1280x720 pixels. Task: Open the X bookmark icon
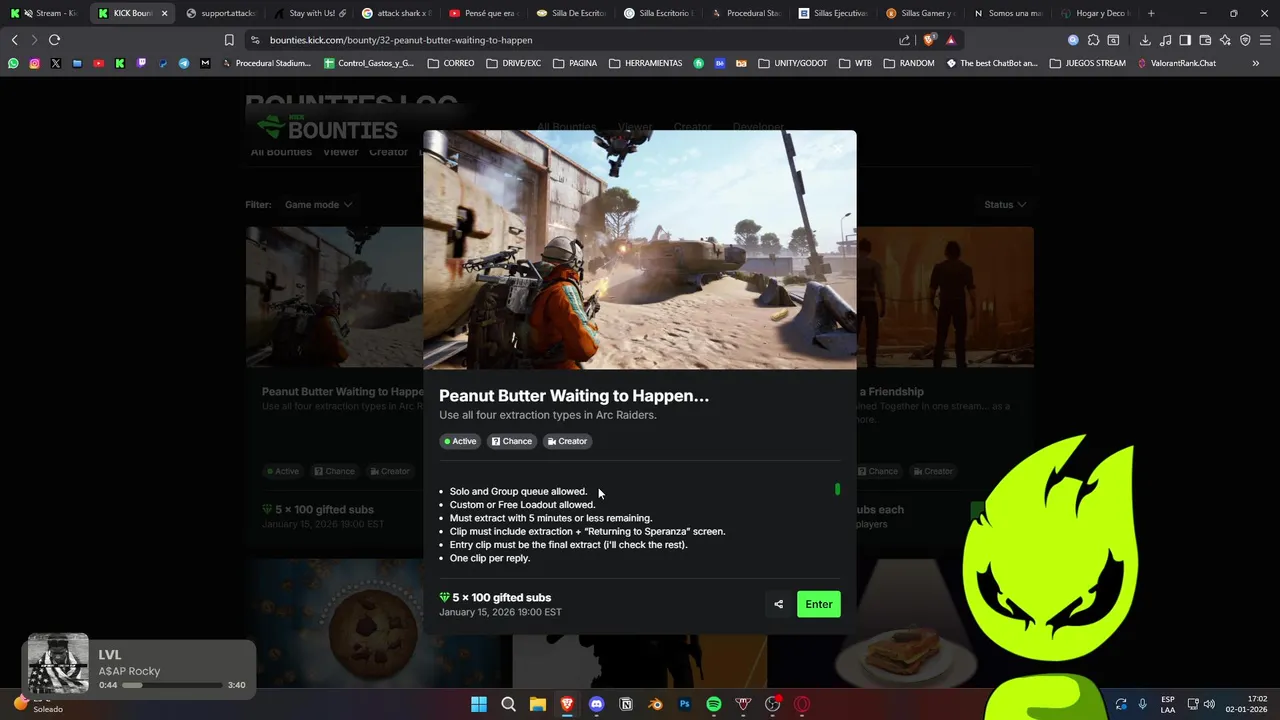coord(55,63)
